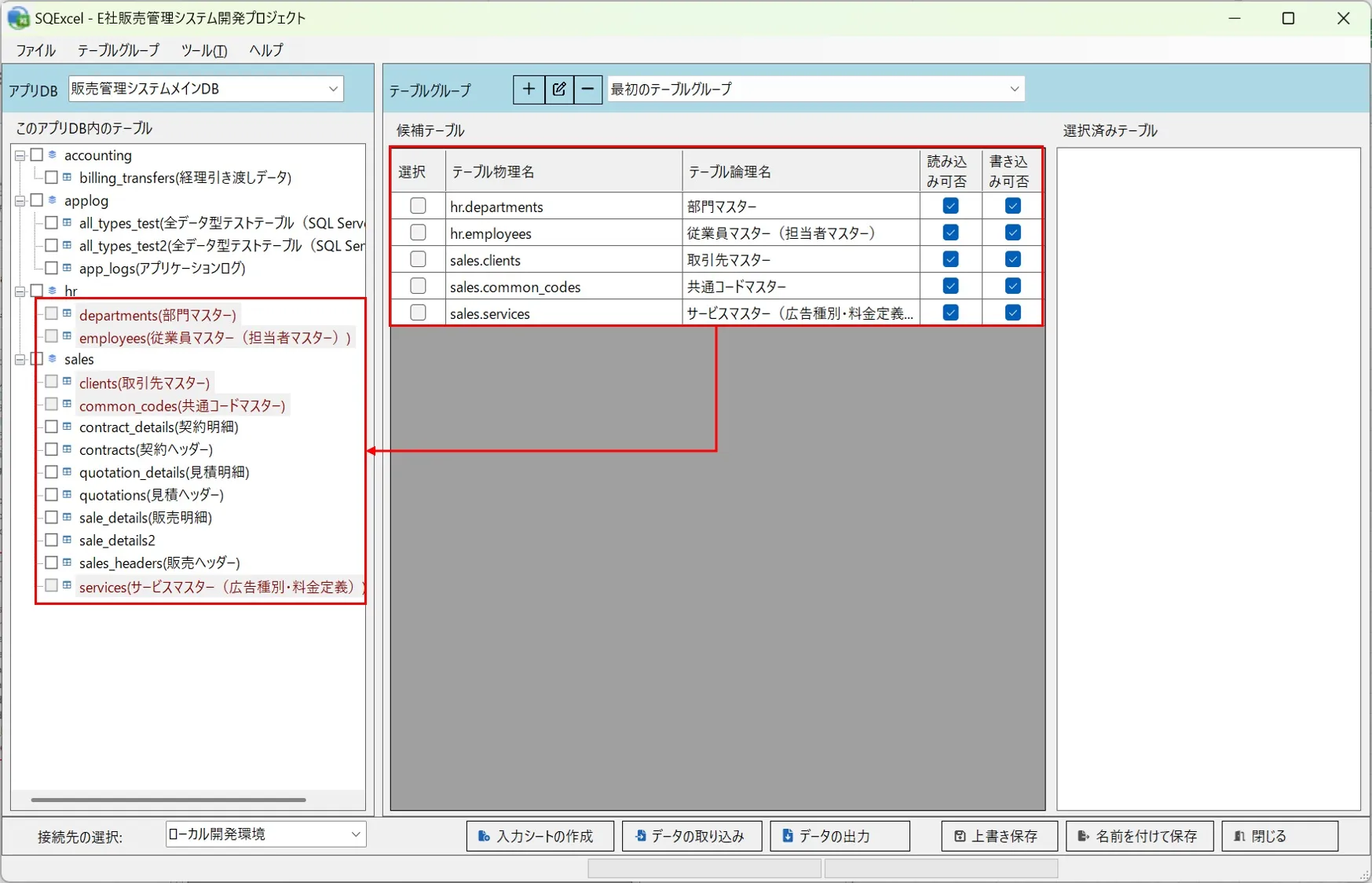Viewport: 1372px width, 883px height.
Task: Toggle 書き込み可否 checkbox for sales.services
Action: pos(1013,313)
